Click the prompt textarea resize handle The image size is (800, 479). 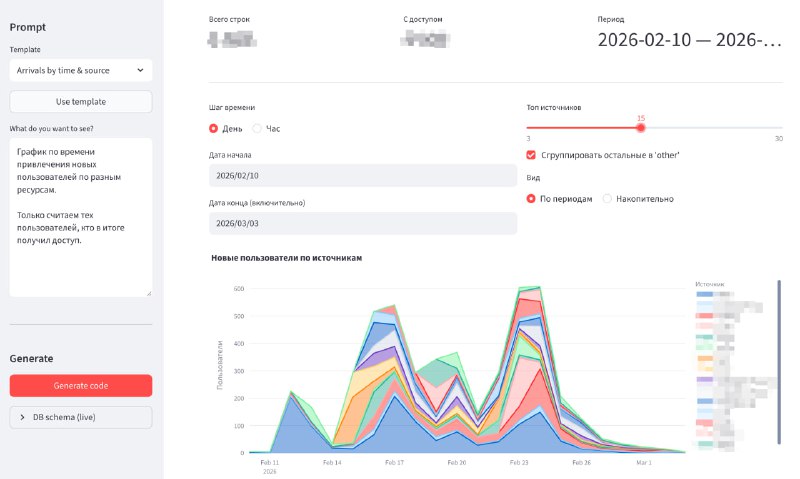(148, 293)
